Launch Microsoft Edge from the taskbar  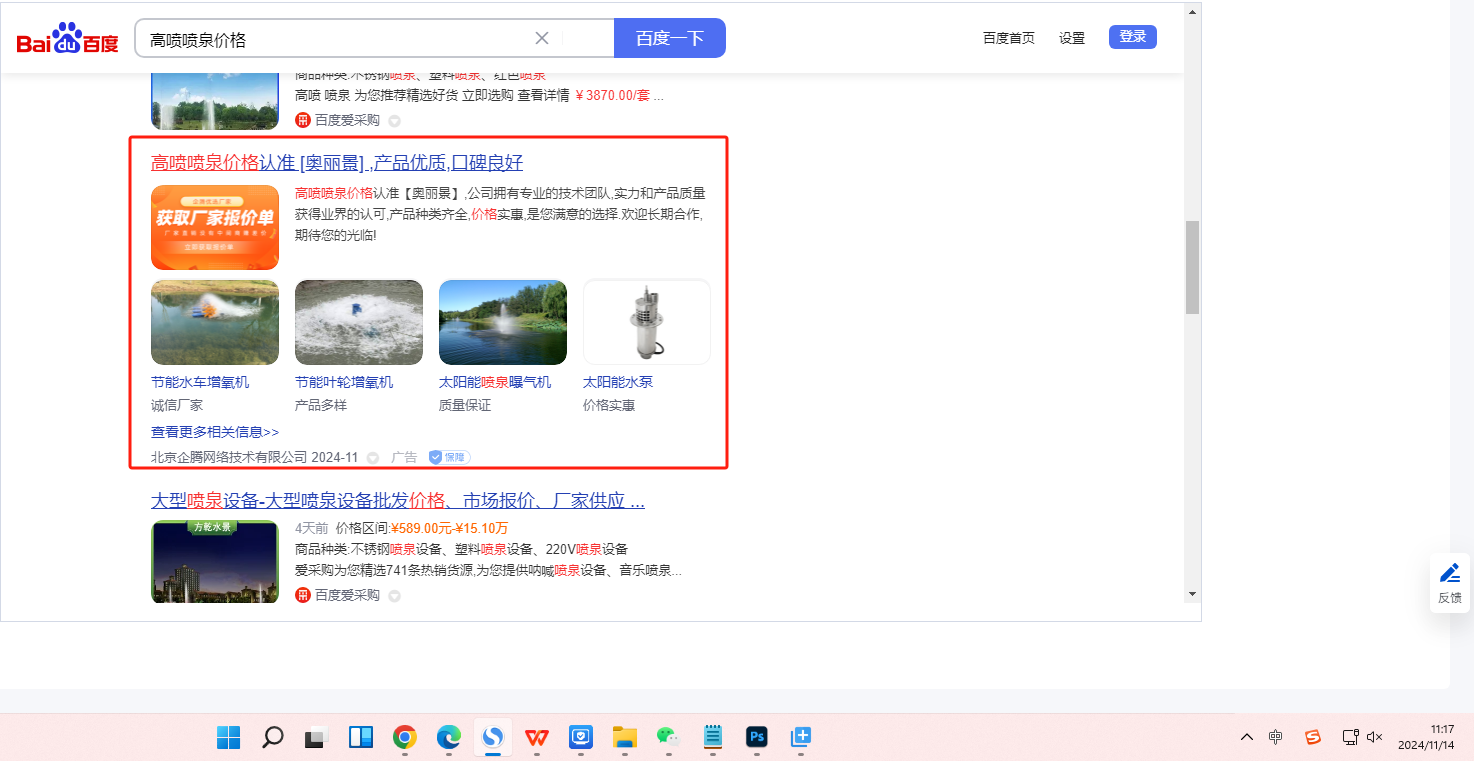click(448, 738)
